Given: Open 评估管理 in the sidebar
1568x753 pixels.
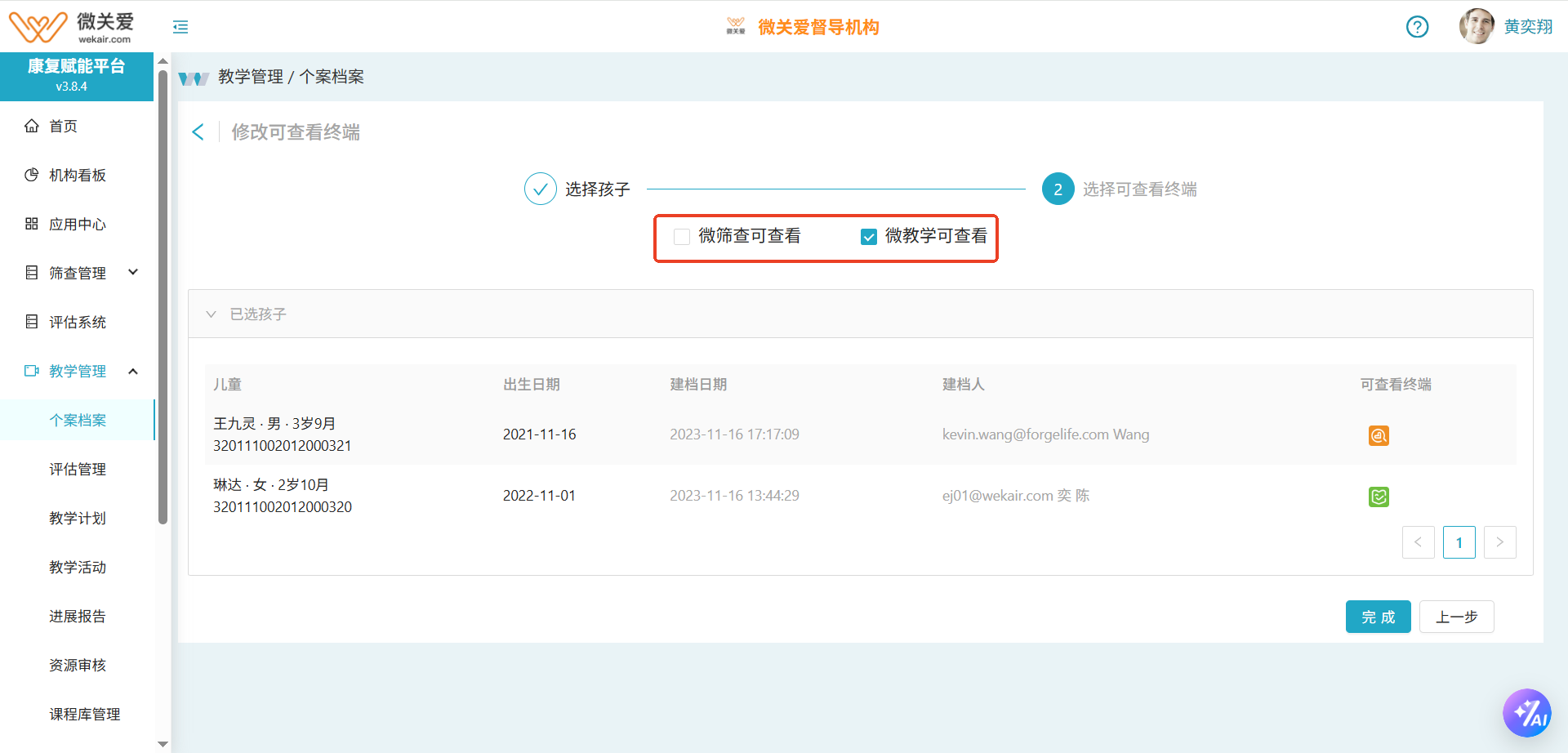Looking at the screenshot, I should click(x=78, y=469).
